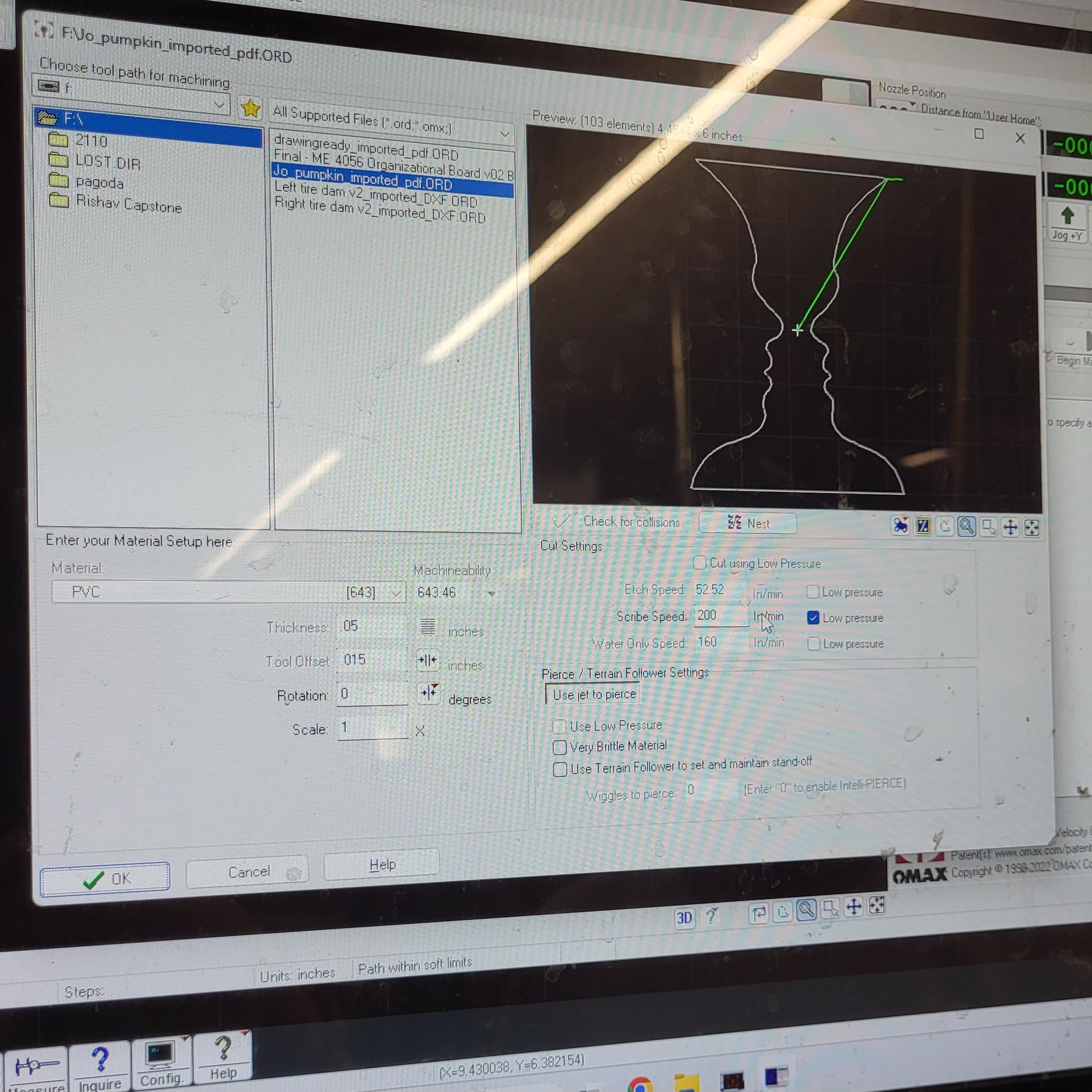1092x1092 pixels.
Task: Select Left tire dam v2_imported_DXF.ORD file
Action: [375, 194]
